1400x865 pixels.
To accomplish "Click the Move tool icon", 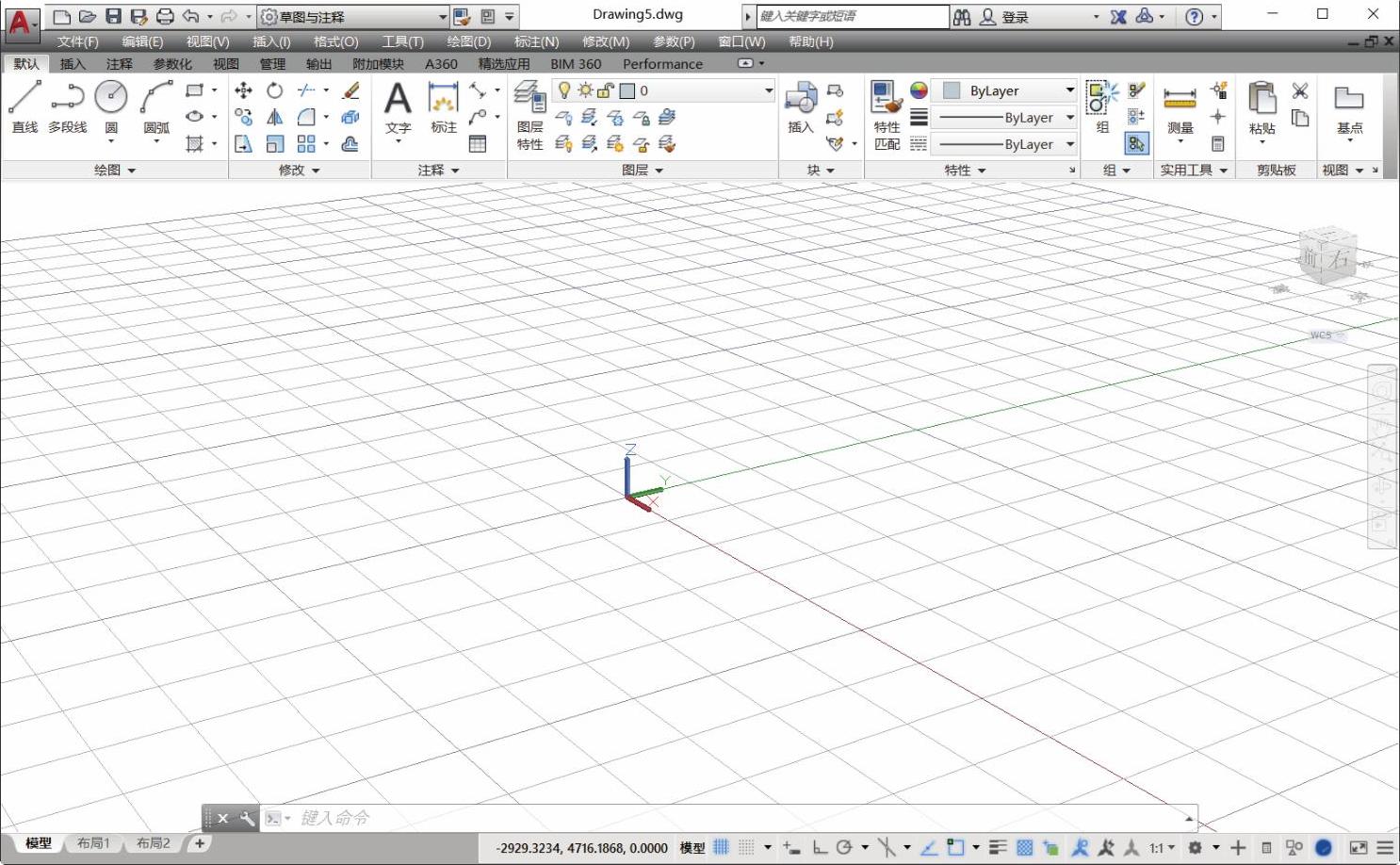I will pyautogui.click(x=243, y=90).
